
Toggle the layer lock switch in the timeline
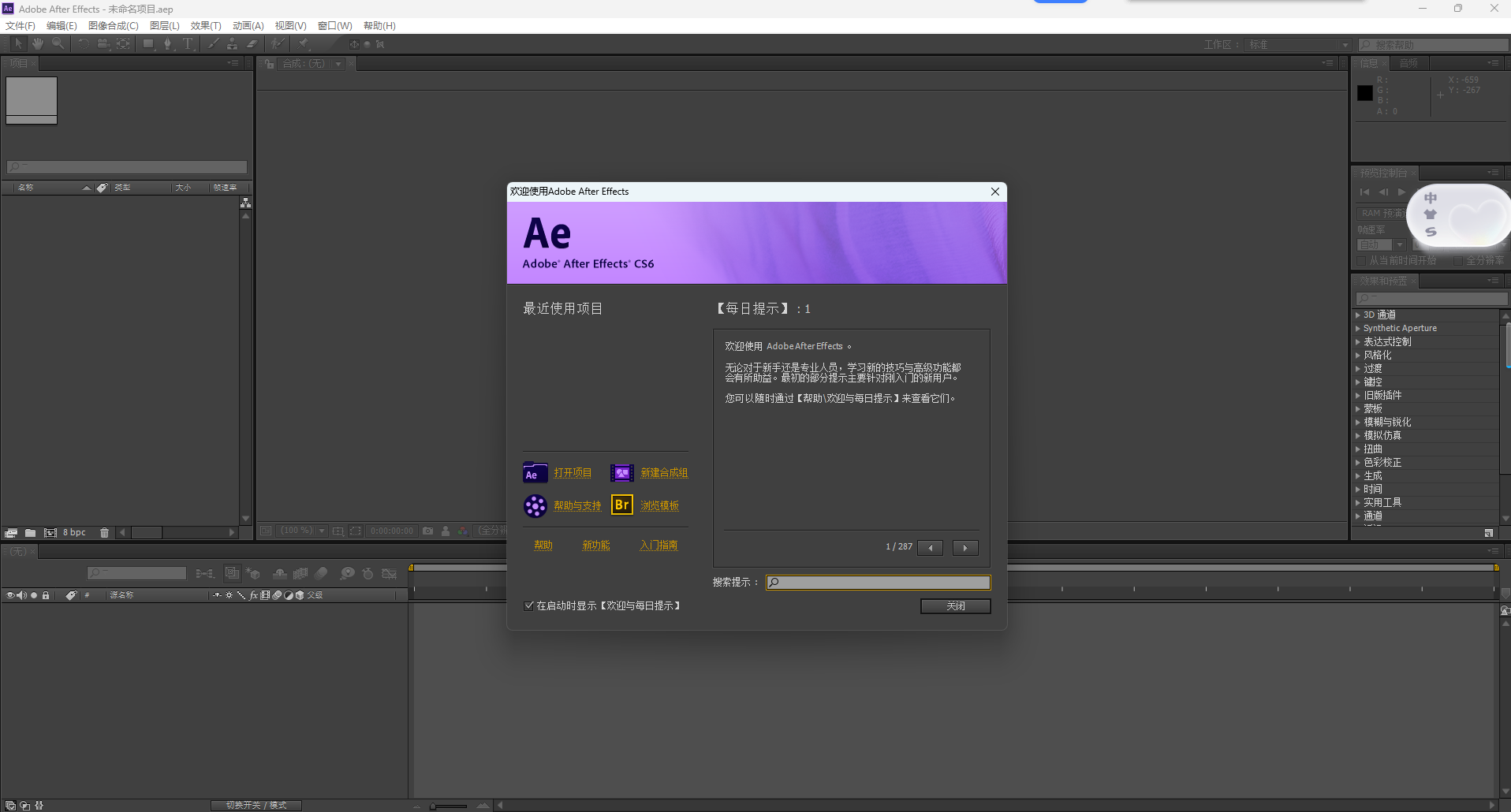(x=46, y=595)
